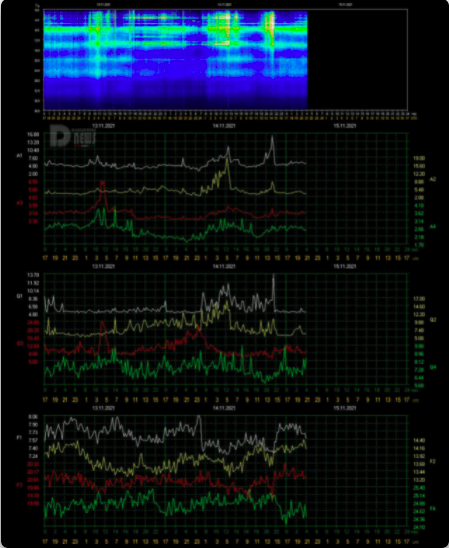This screenshot has width=449, height=548.
Task: Click the 16.00 axis value
Action: (33, 135)
